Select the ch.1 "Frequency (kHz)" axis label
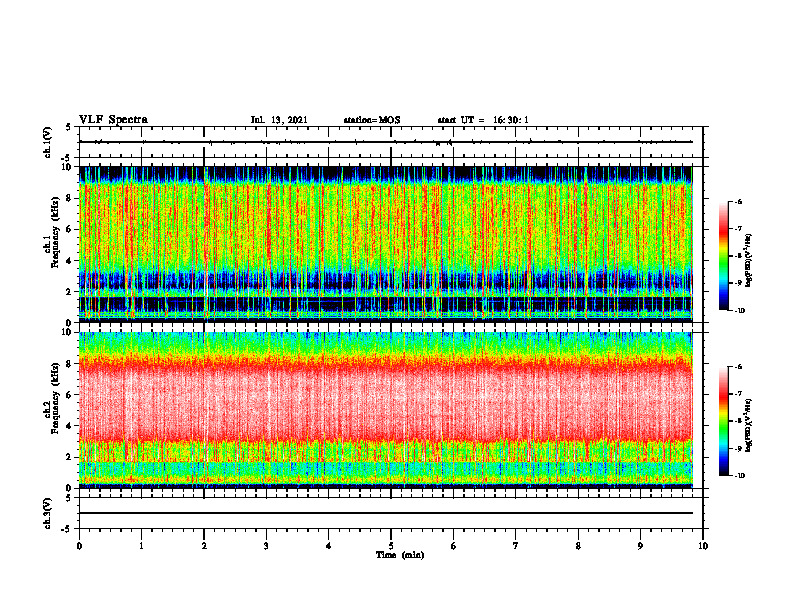 (55, 232)
